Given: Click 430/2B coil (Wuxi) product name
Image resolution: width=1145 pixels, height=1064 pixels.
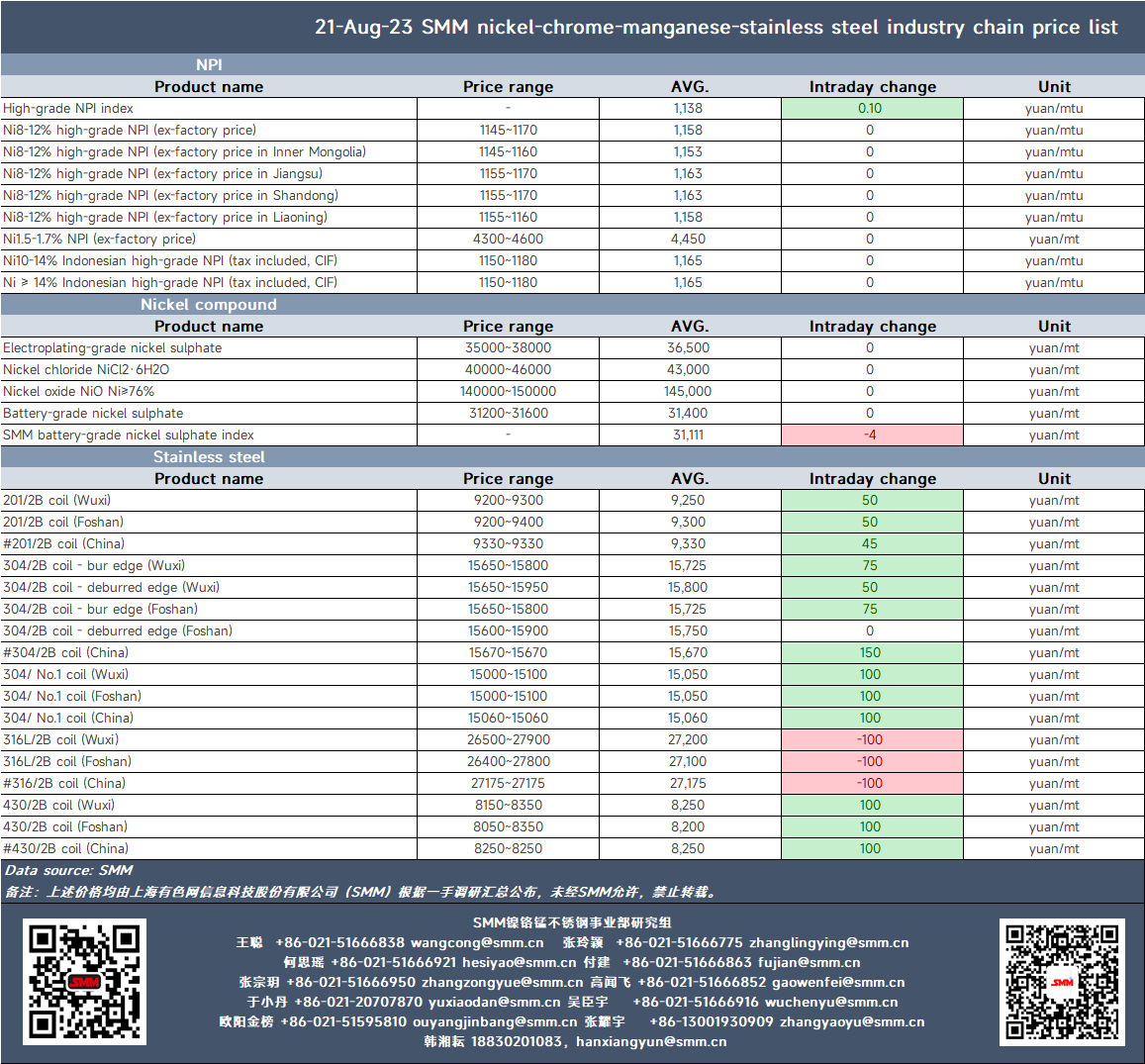Looking at the screenshot, I should pos(58,806).
